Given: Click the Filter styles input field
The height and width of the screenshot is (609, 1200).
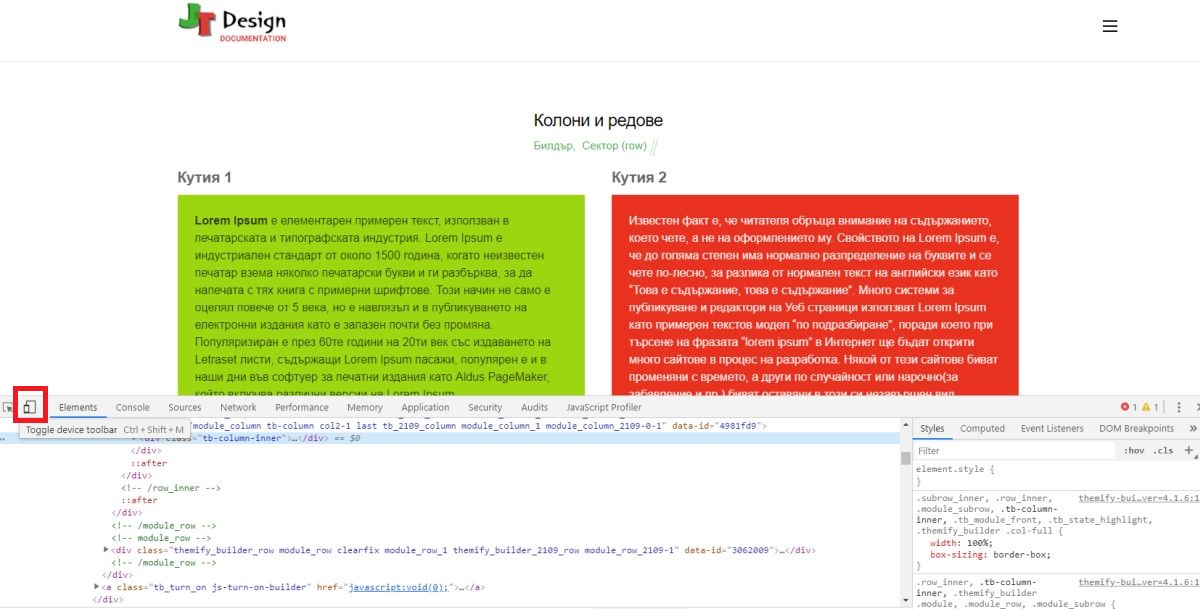Looking at the screenshot, I should [1015, 451].
